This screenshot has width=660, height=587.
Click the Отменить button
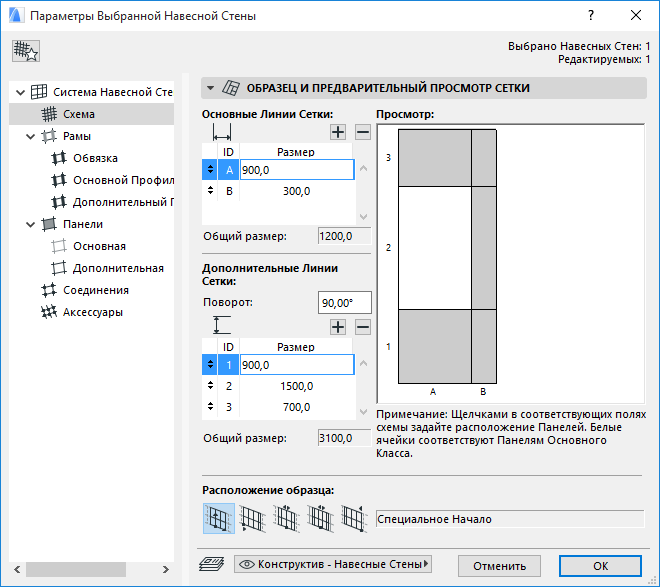pyautogui.click(x=499, y=566)
